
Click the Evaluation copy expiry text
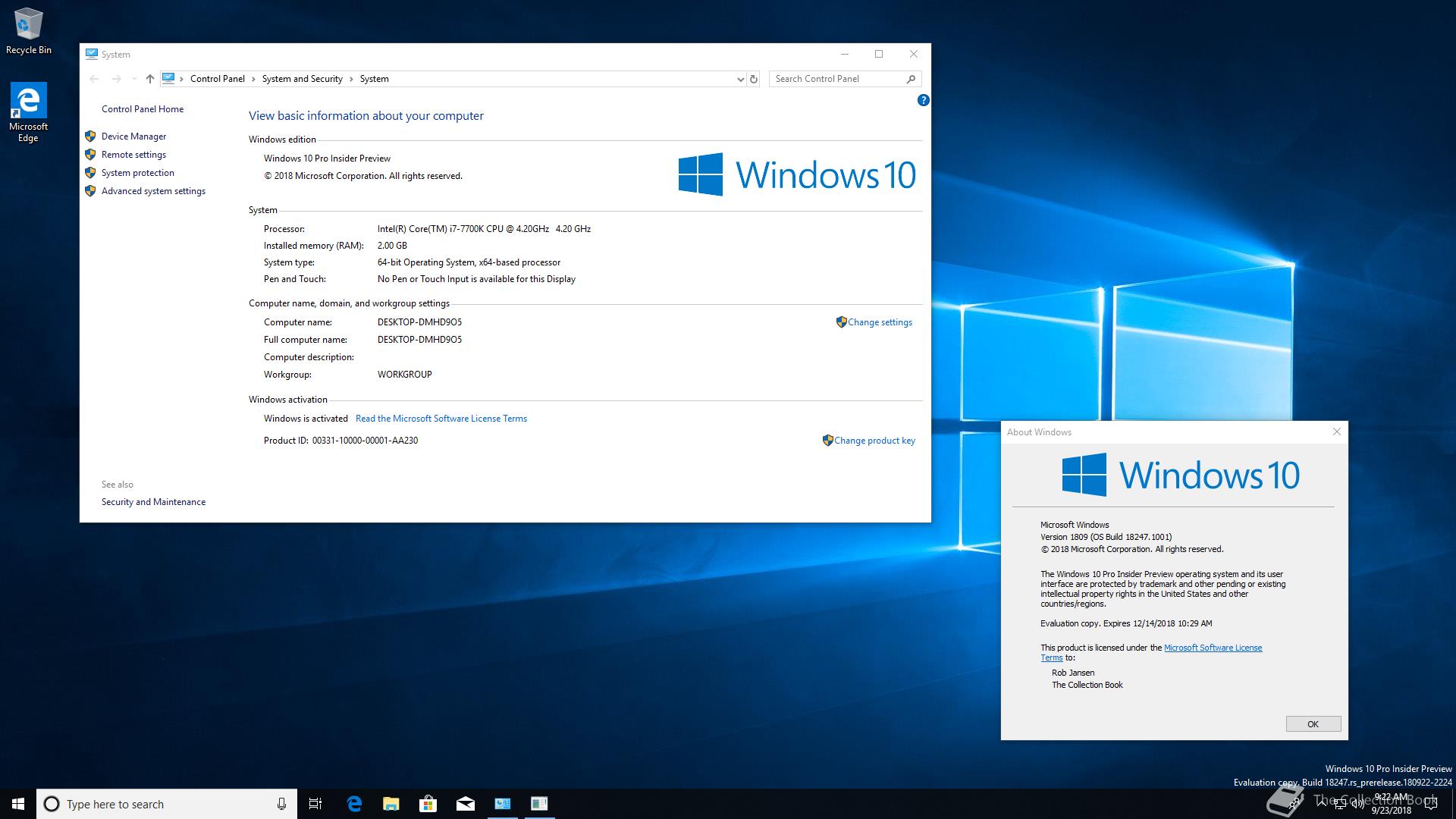click(1126, 623)
